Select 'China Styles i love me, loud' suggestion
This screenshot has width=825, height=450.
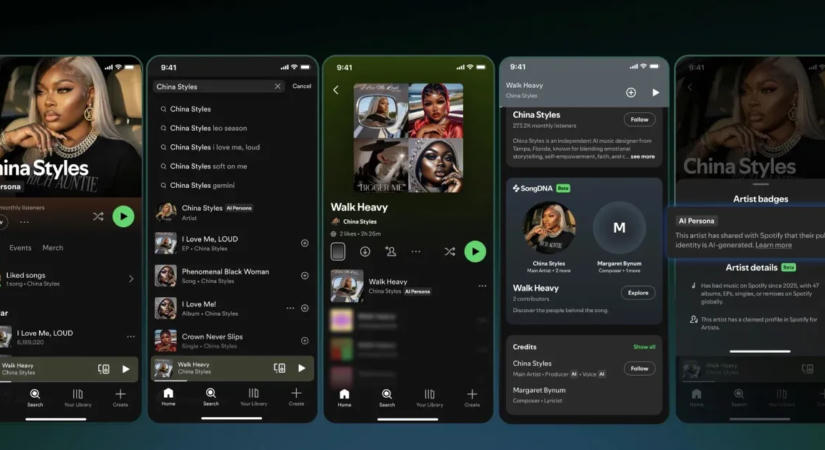pyautogui.click(x=210, y=147)
